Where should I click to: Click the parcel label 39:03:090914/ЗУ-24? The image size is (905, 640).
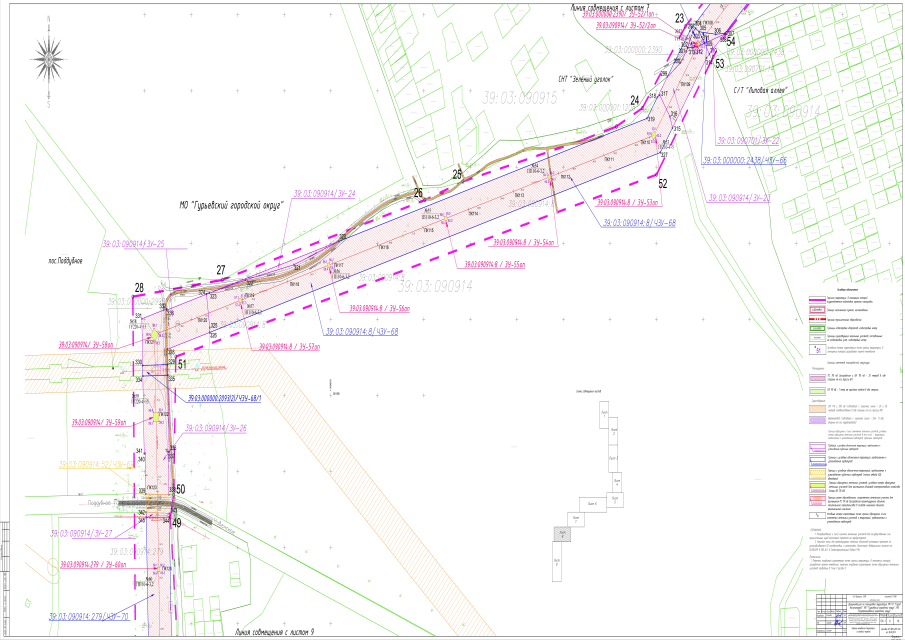tap(324, 193)
